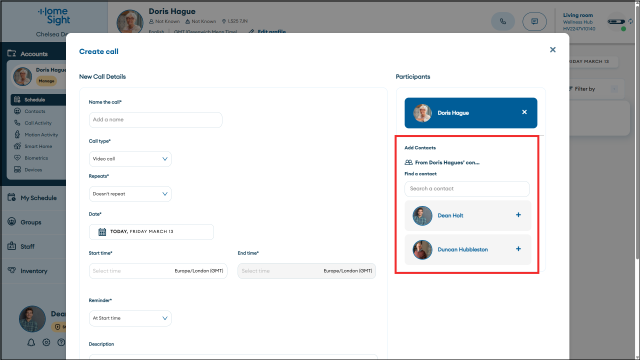
Task: Click the notification bell icon
Action: point(31,342)
